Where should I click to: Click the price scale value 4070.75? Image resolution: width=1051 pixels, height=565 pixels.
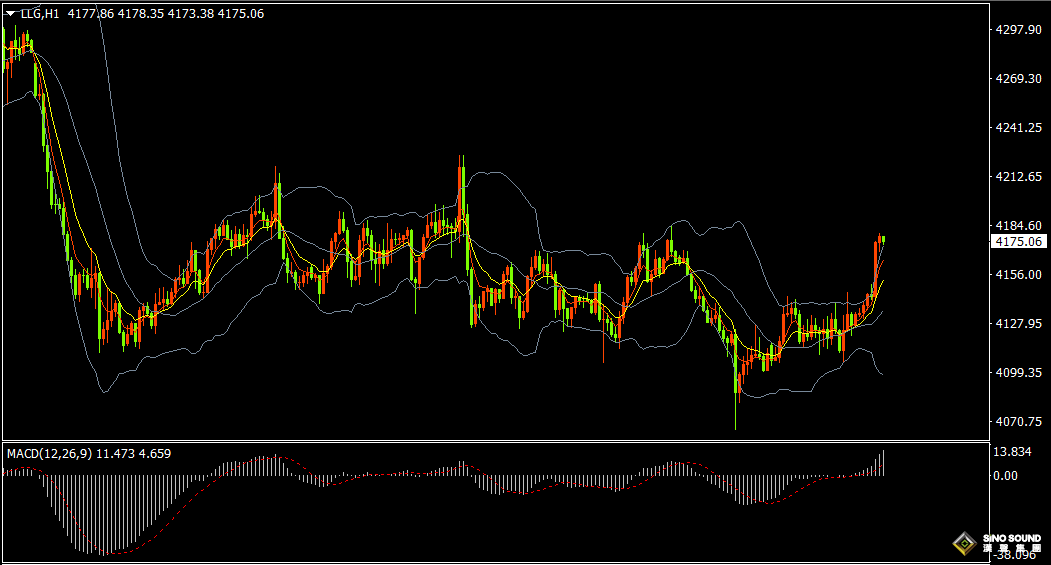[1018, 421]
